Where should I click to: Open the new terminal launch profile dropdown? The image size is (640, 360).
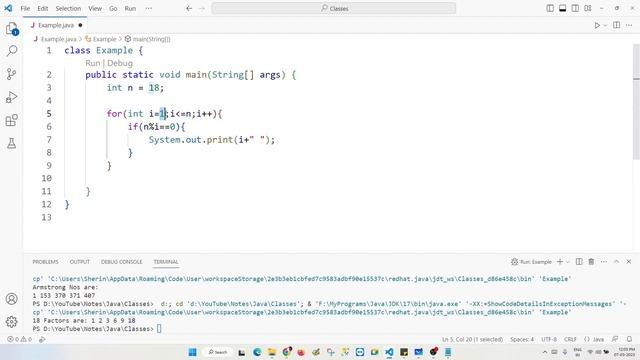coord(568,262)
